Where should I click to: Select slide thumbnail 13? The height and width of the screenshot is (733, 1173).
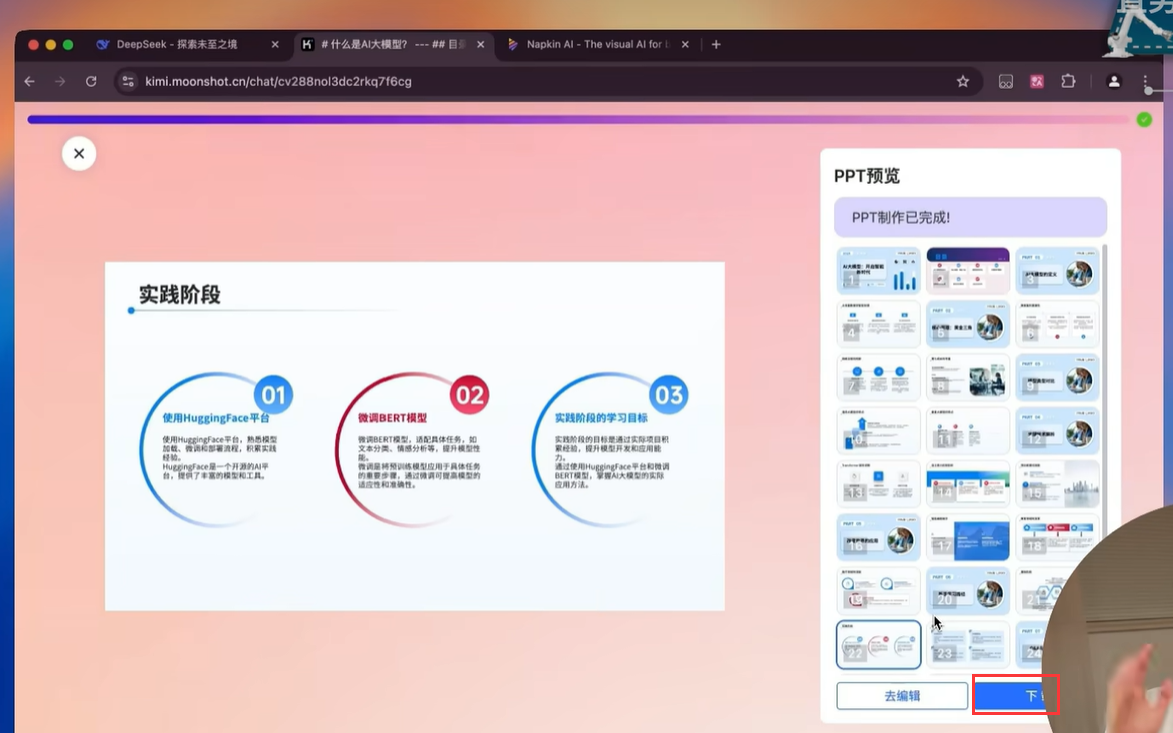(878, 483)
